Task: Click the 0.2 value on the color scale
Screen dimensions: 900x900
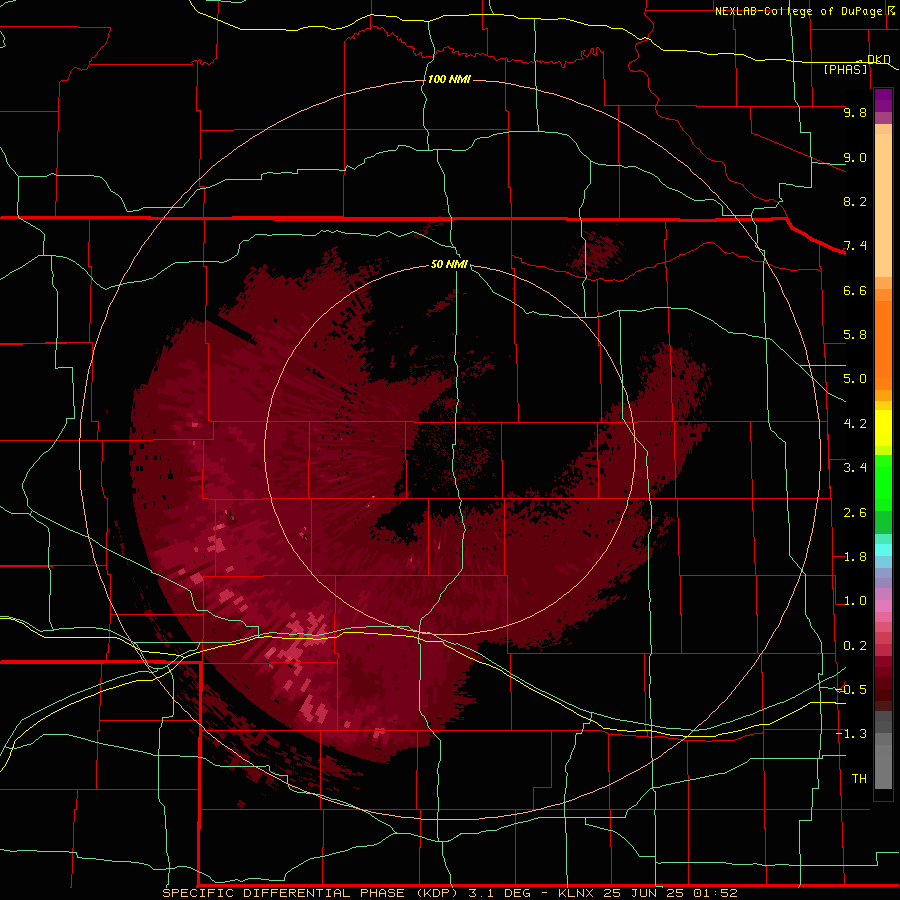Action: pos(855,646)
